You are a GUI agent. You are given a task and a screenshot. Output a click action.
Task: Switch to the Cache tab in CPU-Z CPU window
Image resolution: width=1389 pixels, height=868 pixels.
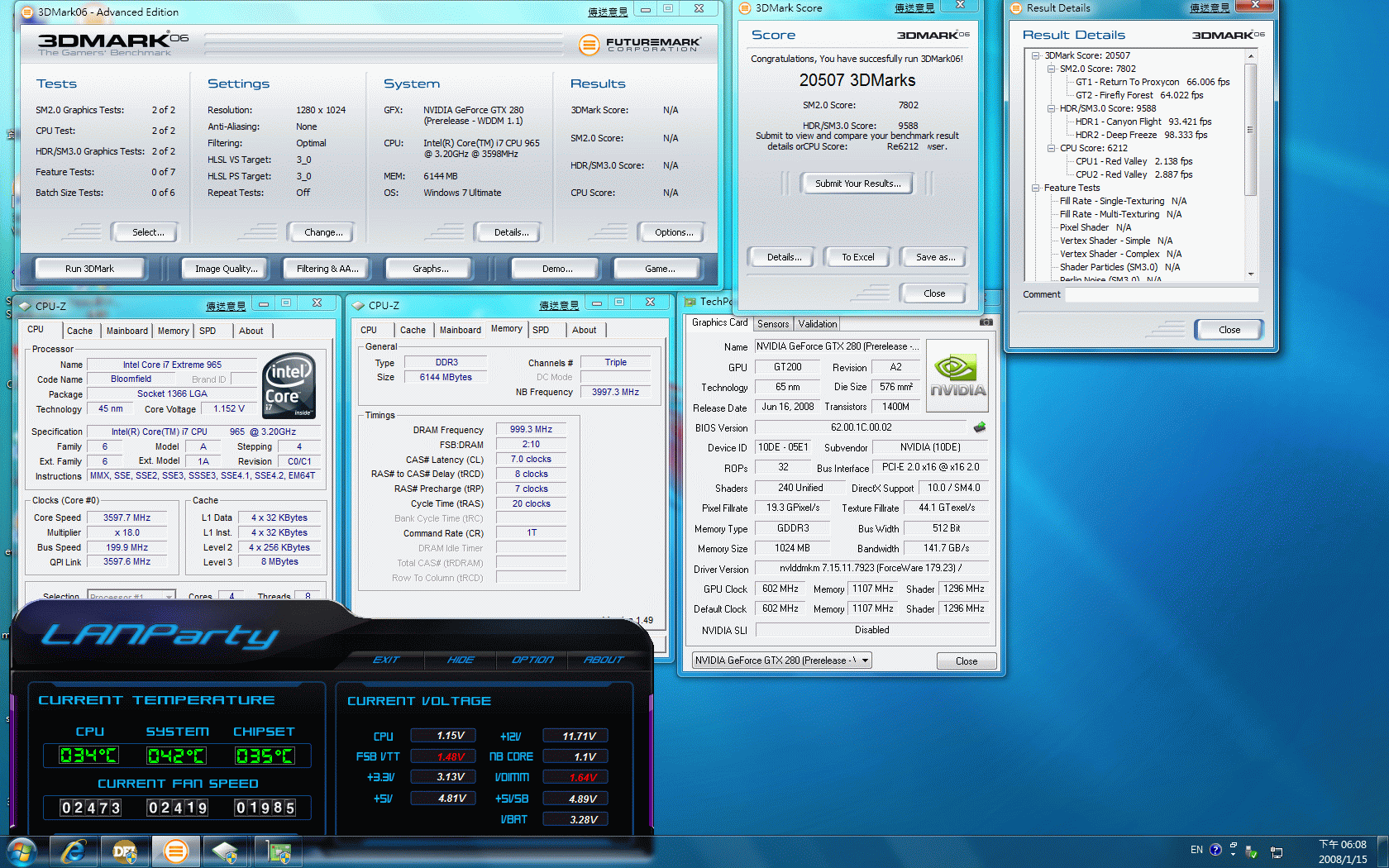[x=79, y=331]
